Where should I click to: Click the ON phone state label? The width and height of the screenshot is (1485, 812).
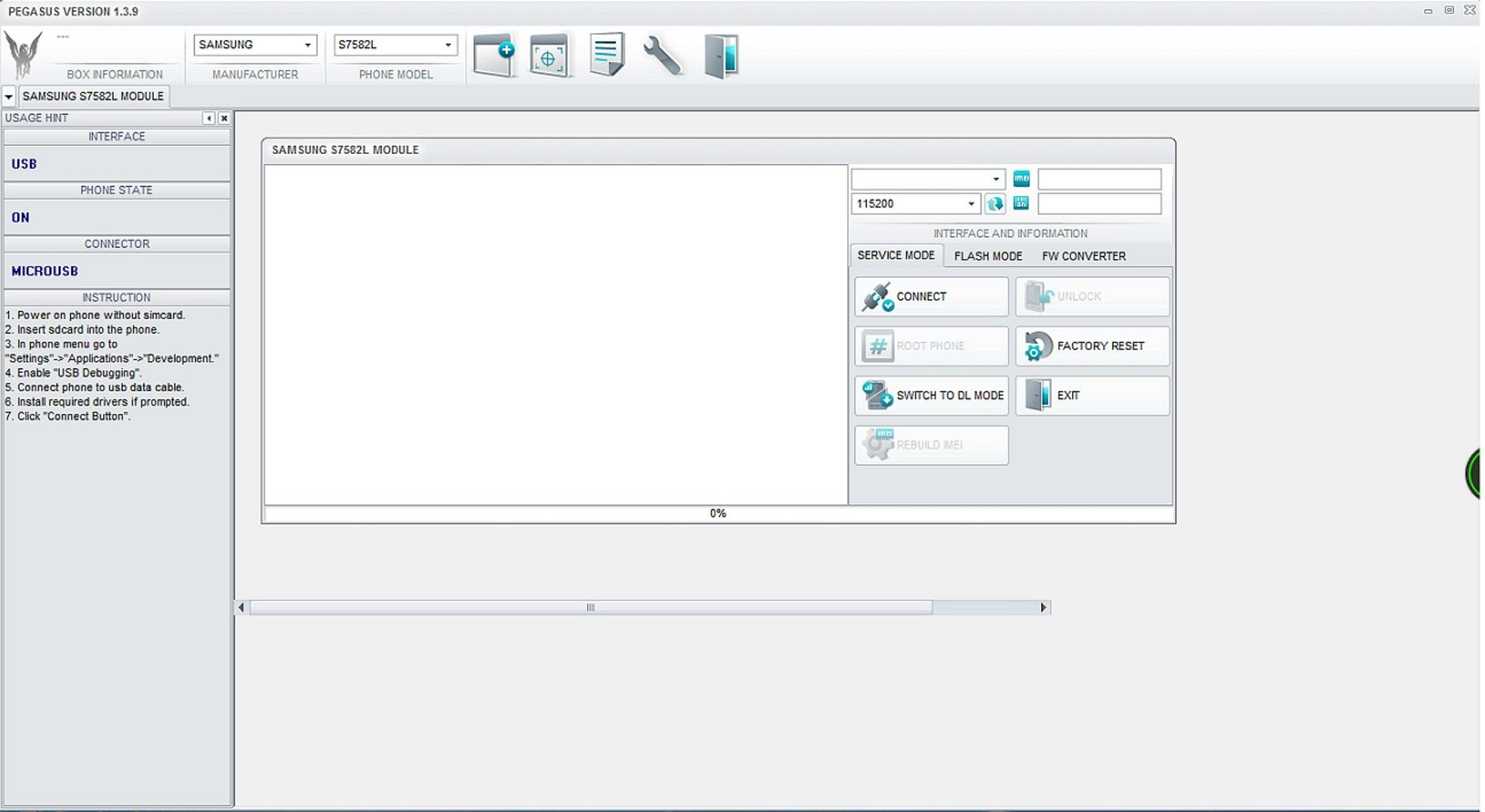21,218
